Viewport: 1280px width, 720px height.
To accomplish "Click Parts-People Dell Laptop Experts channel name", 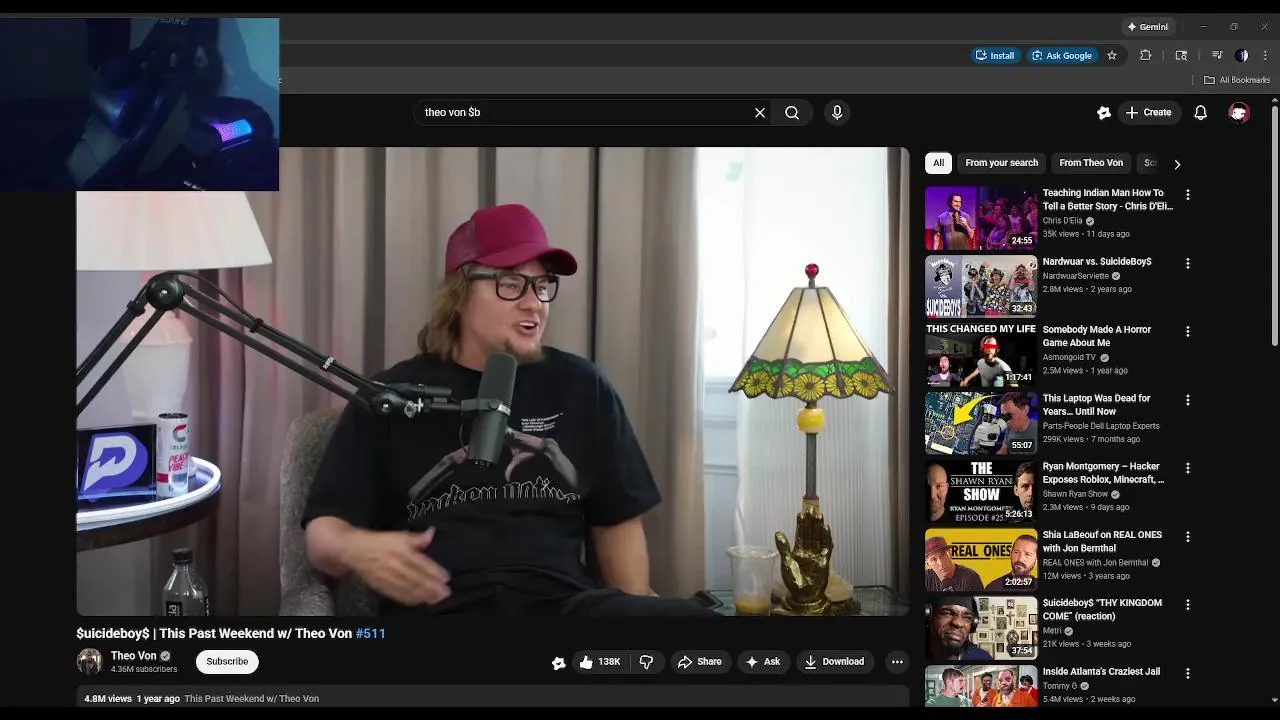I will pyautogui.click(x=1101, y=426).
